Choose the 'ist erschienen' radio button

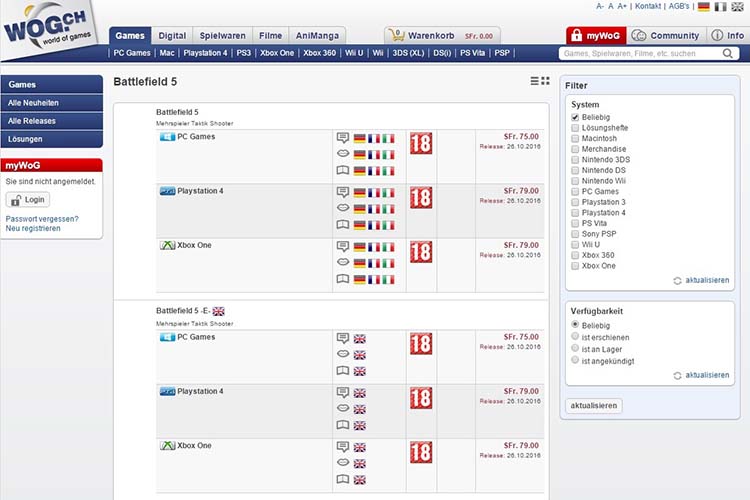(x=574, y=337)
